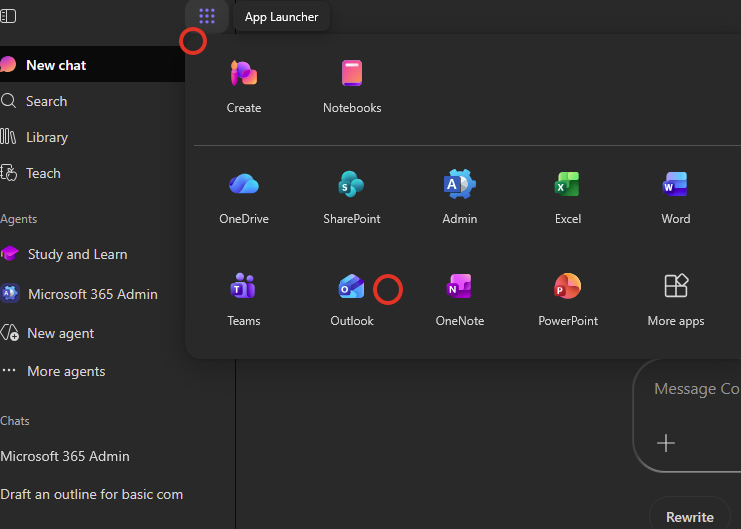Open the App Launcher grid icon
The height and width of the screenshot is (529, 741).
coord(207,16)
